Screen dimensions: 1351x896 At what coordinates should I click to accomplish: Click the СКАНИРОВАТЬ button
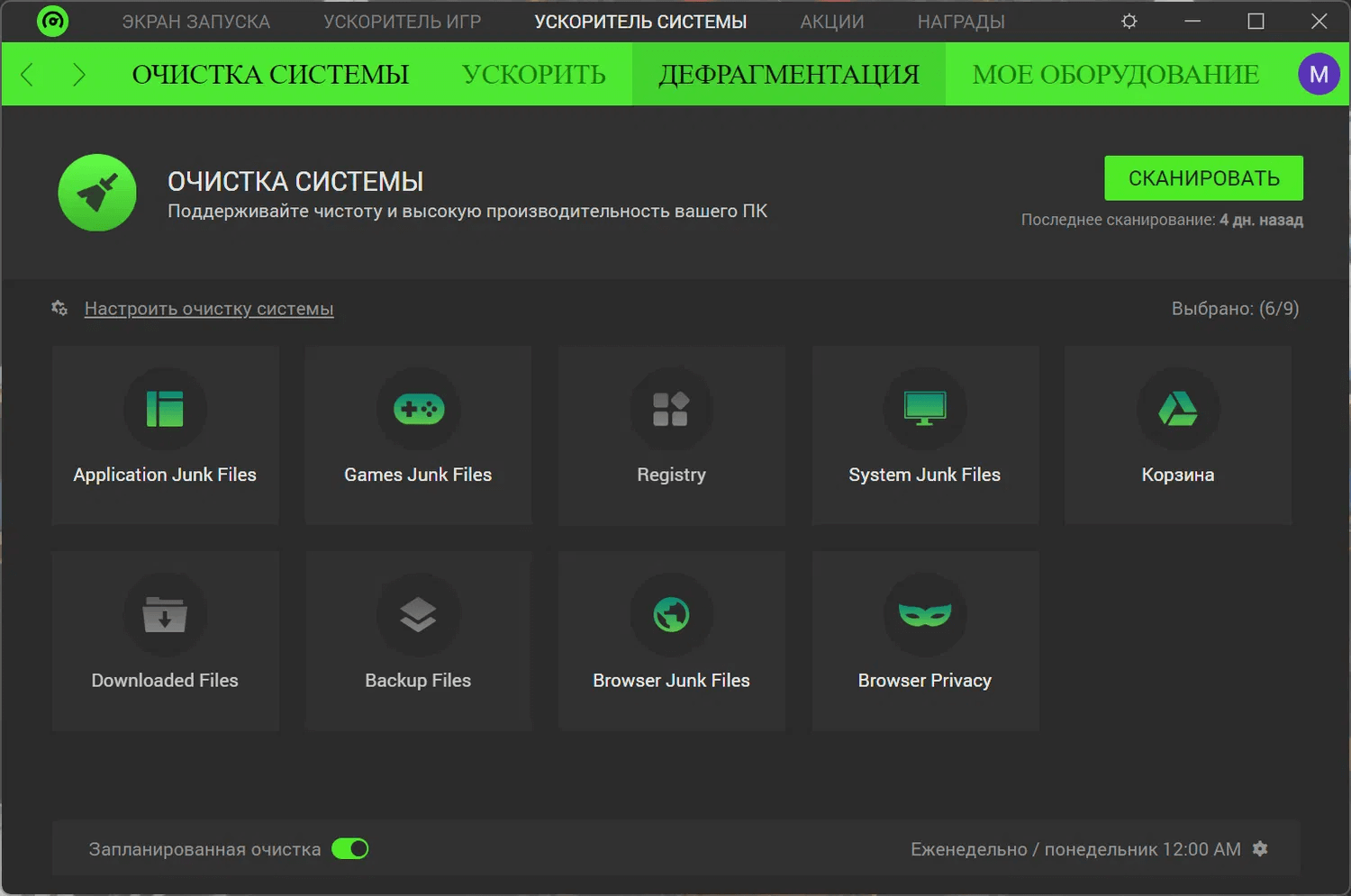pyautogui.click(x=1203, y=178)
